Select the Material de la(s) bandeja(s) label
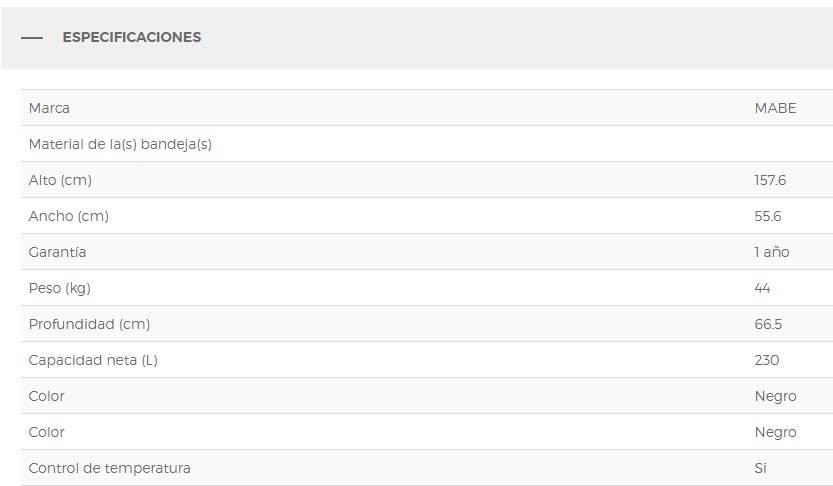 120,144
